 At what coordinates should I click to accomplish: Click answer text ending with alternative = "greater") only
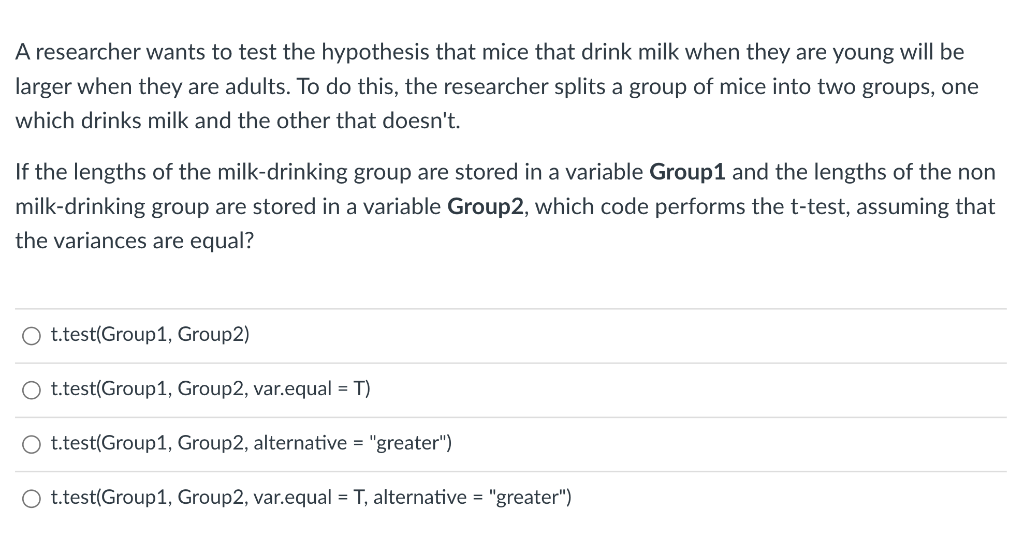pos(251,443)
